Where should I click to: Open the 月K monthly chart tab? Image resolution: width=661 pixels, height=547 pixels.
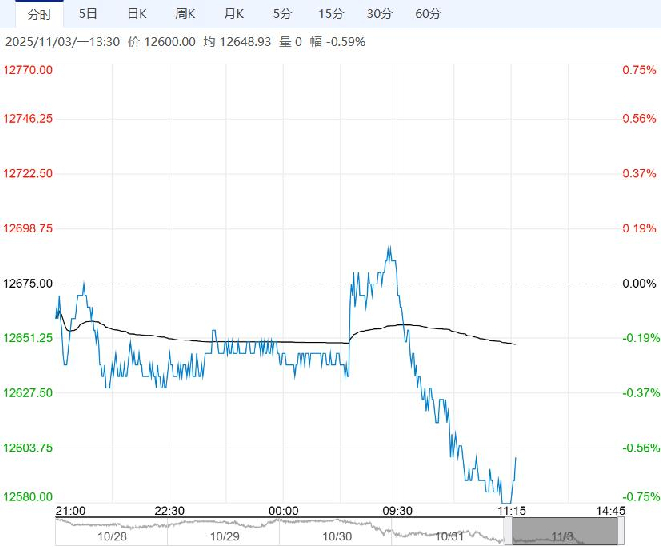tap(234, 14)
